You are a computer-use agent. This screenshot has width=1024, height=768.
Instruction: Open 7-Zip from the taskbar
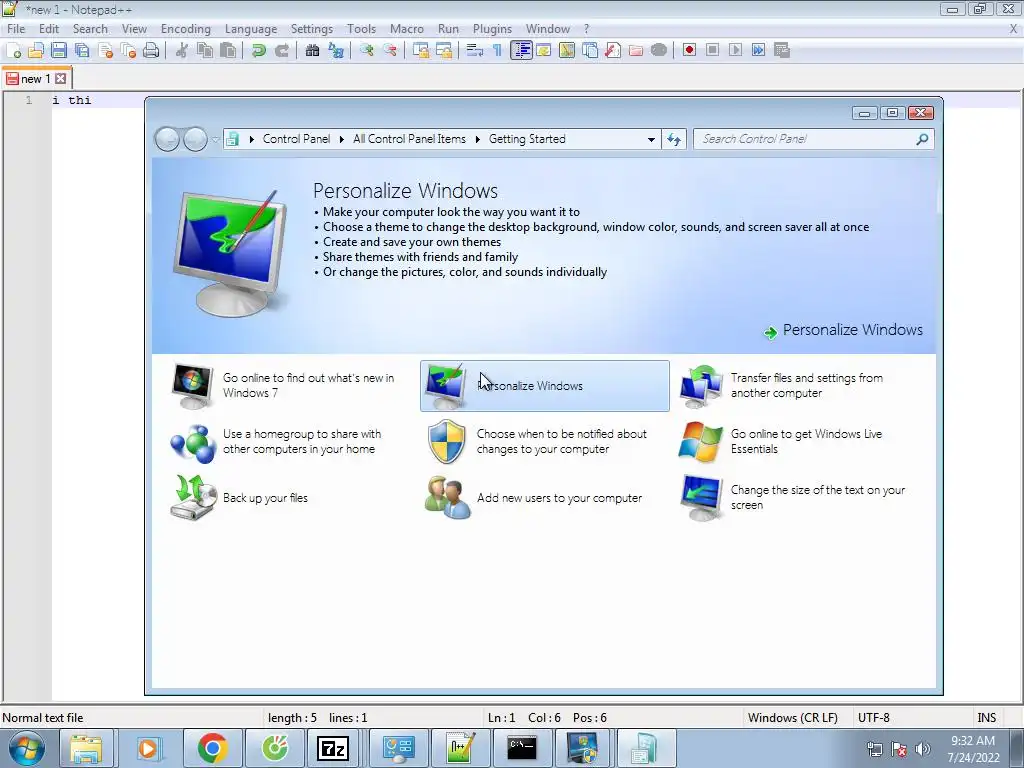click(x=332, y=748)
